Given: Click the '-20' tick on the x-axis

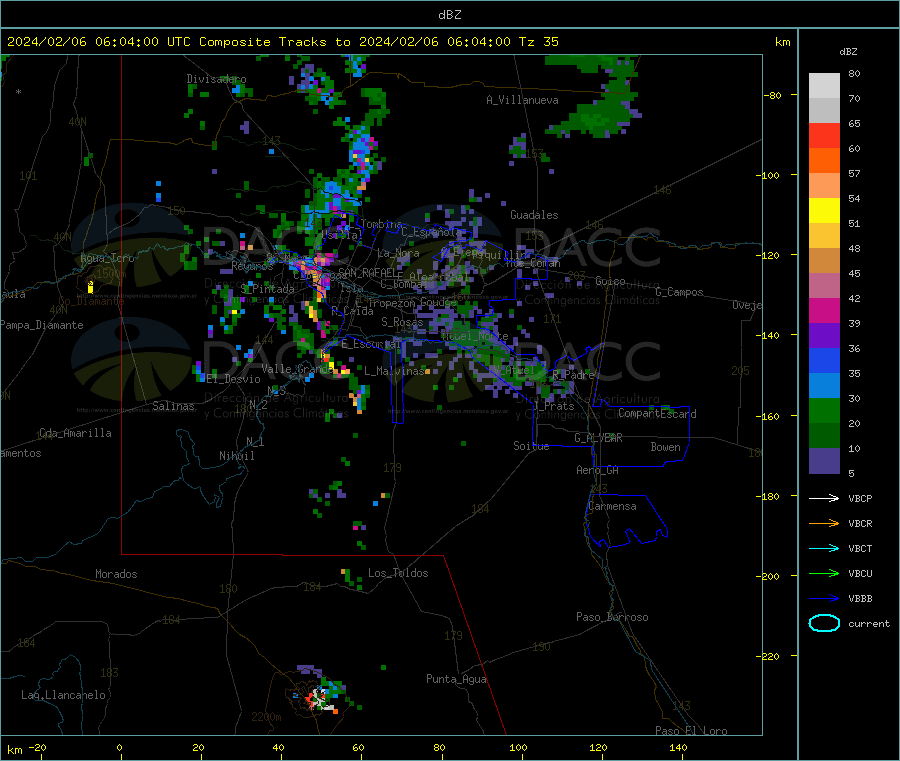Looking at the screenshot, I should click(x=38, y=747).
